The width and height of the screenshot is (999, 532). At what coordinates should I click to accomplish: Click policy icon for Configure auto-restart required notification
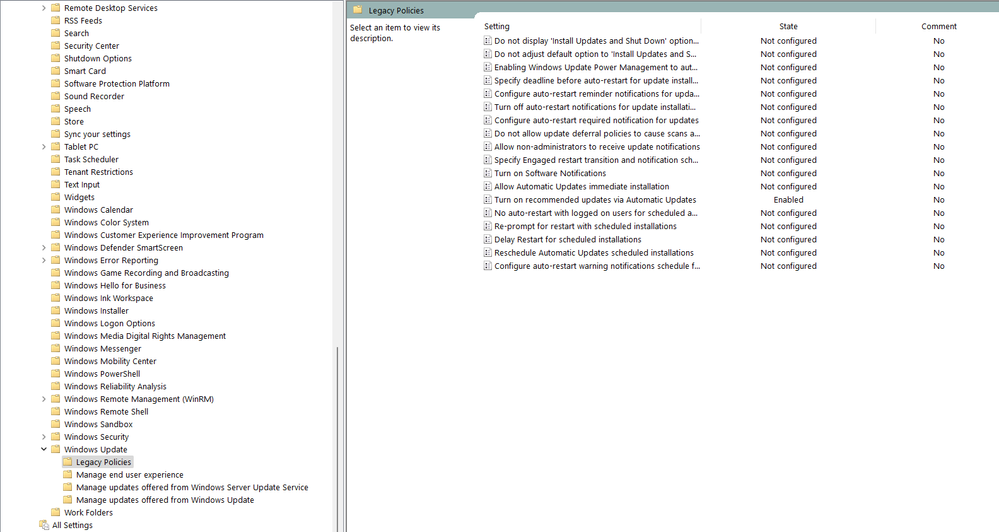[x=487, y=120]
